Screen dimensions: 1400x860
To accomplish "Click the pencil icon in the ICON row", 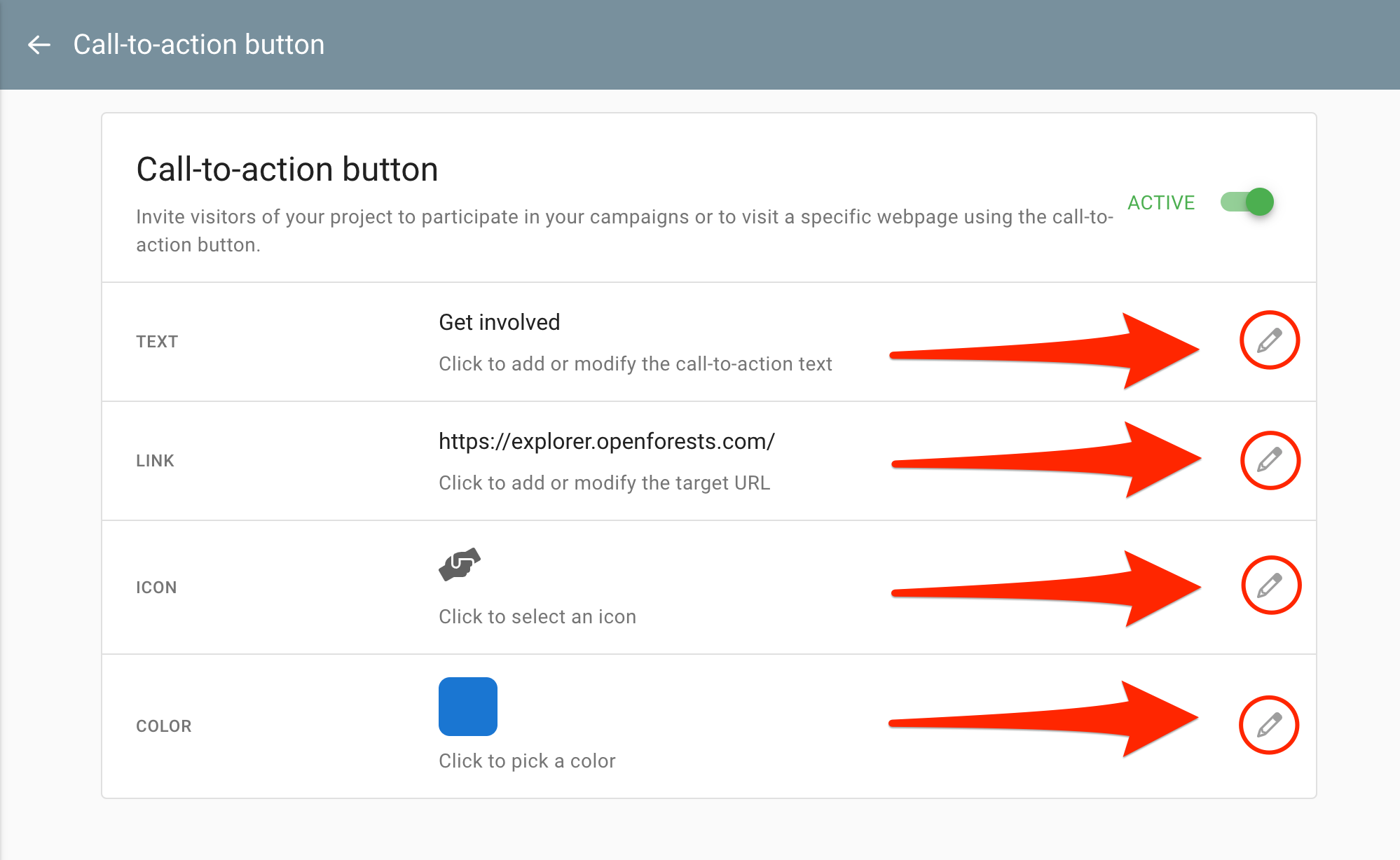I will (1270, 585).
